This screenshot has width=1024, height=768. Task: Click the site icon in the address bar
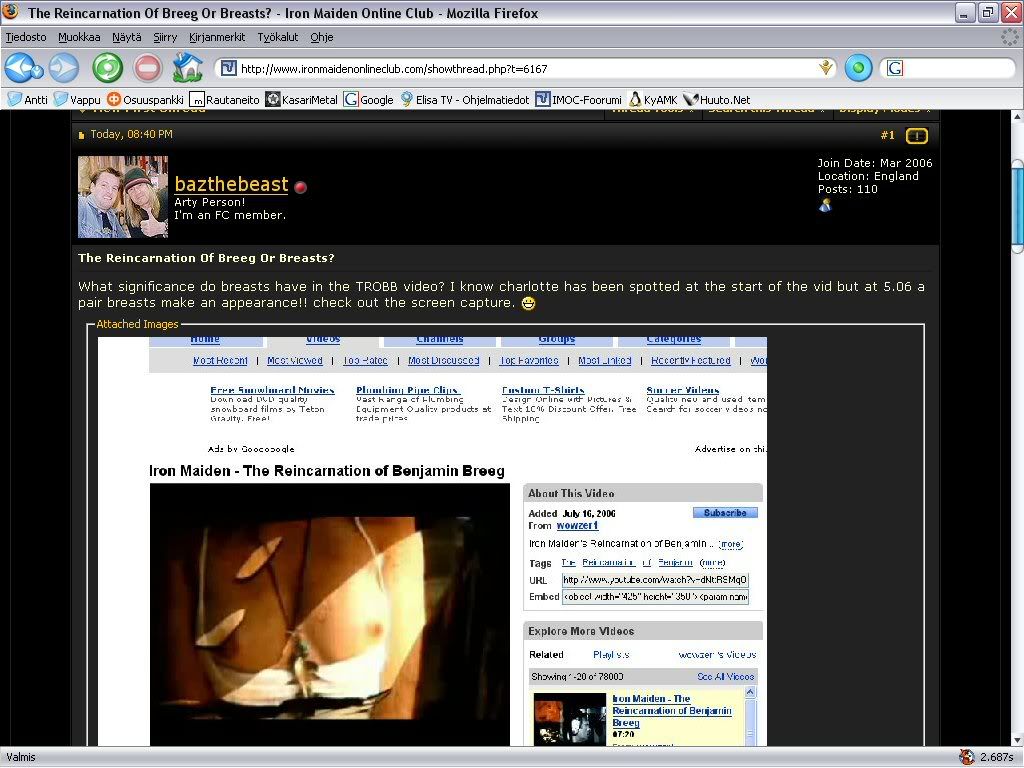(x=229, y=68)
